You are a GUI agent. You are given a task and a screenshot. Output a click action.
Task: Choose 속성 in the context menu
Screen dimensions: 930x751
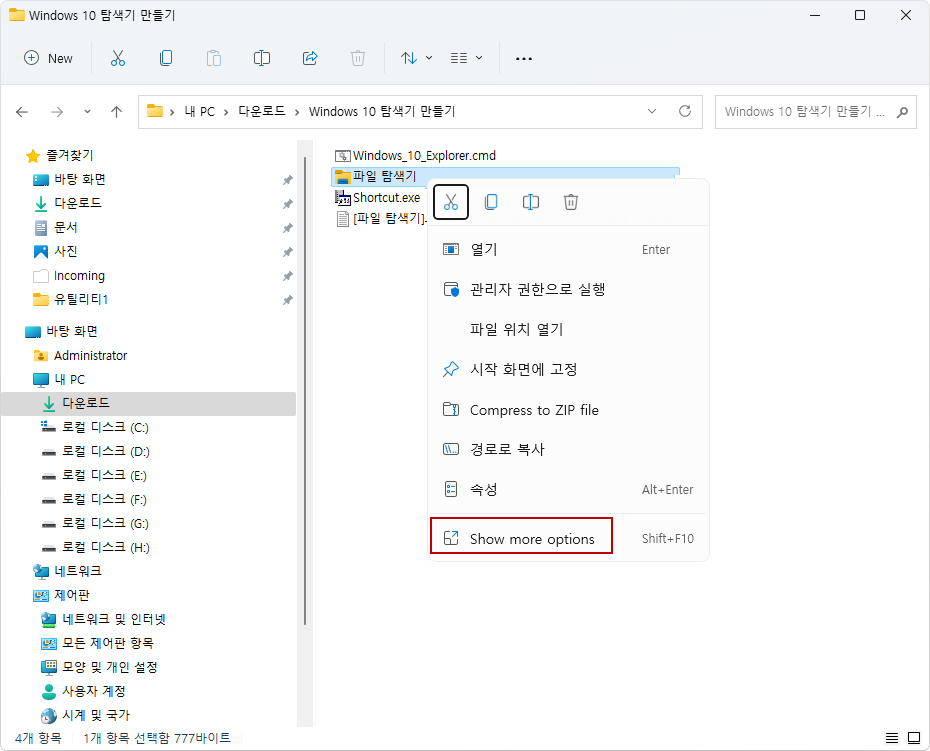[568, 489]
